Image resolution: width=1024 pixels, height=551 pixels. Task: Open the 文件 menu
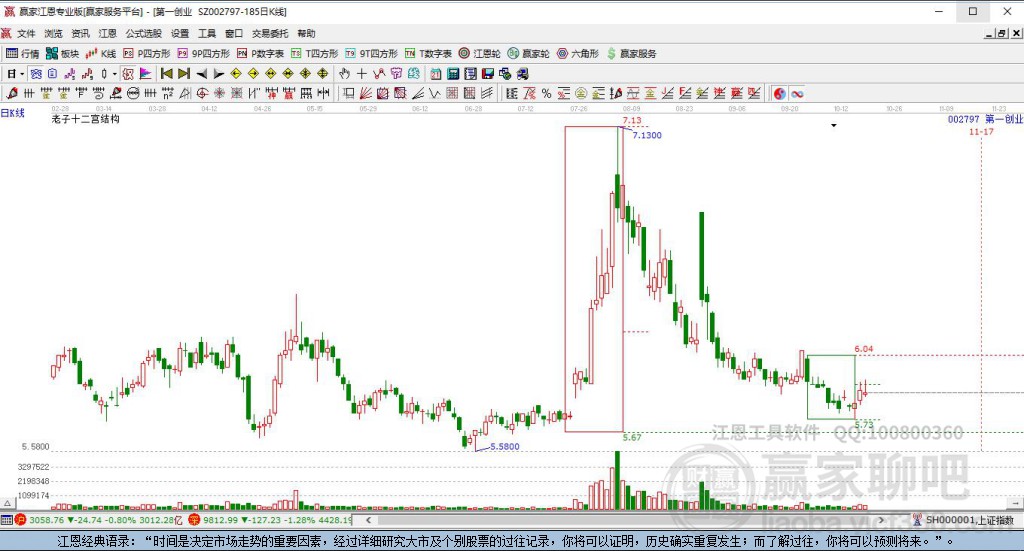point(26,33)
